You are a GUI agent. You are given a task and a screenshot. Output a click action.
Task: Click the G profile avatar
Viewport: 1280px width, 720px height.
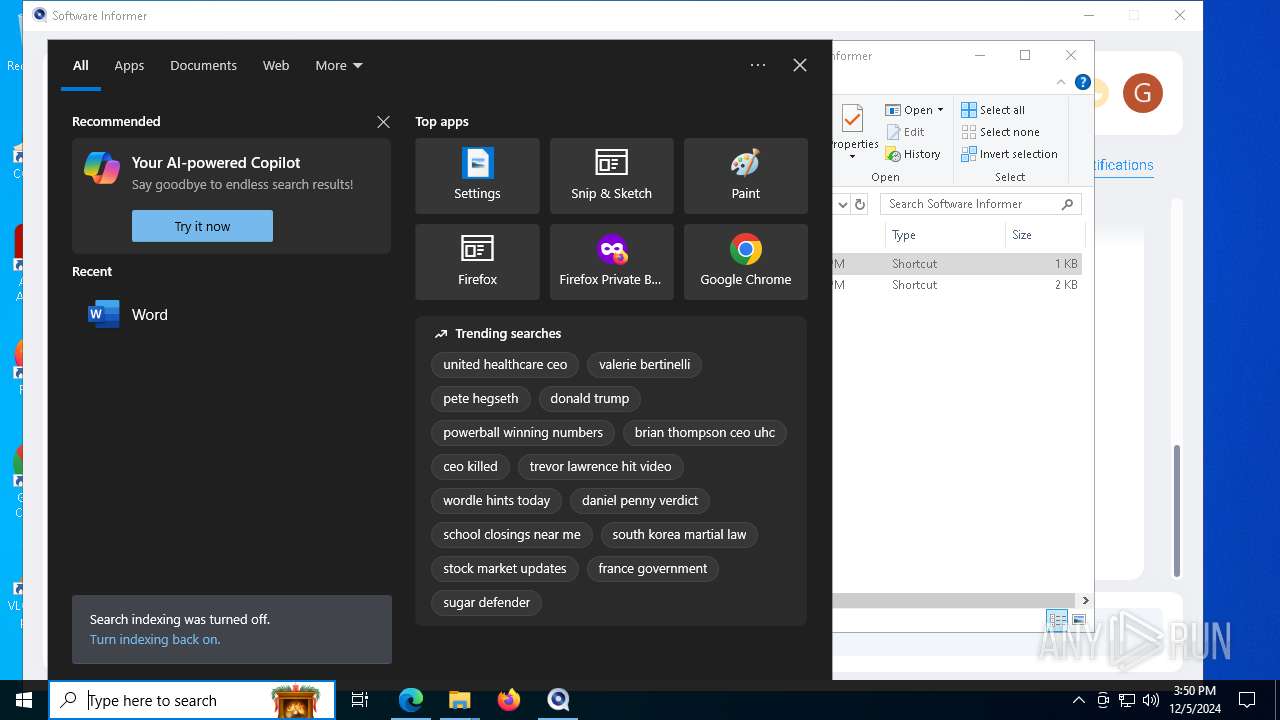click(x=1143, y=94)
